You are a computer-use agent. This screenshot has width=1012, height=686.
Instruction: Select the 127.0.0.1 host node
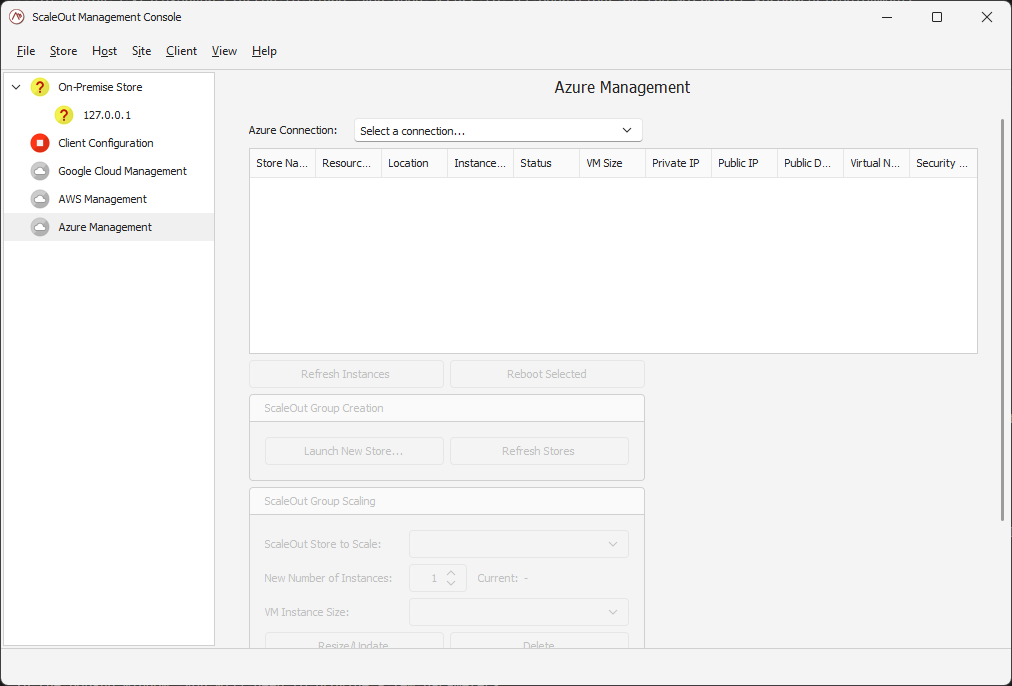[107, 115]
